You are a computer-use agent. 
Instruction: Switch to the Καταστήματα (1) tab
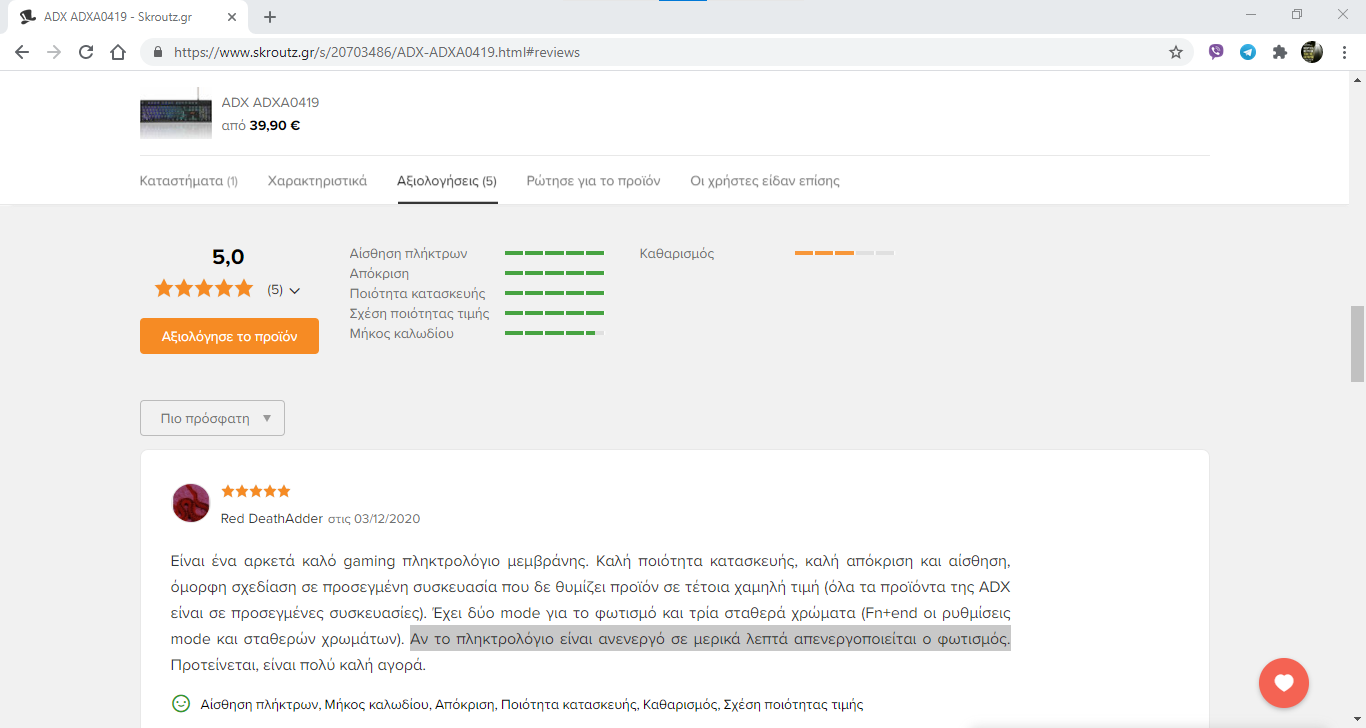[189, 181]
